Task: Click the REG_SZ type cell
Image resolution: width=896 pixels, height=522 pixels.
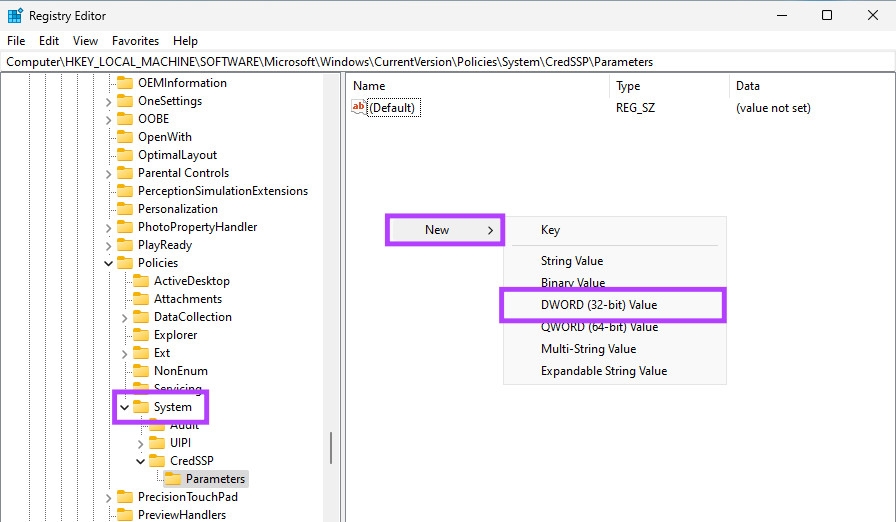Action: click(x=635, y=107)
